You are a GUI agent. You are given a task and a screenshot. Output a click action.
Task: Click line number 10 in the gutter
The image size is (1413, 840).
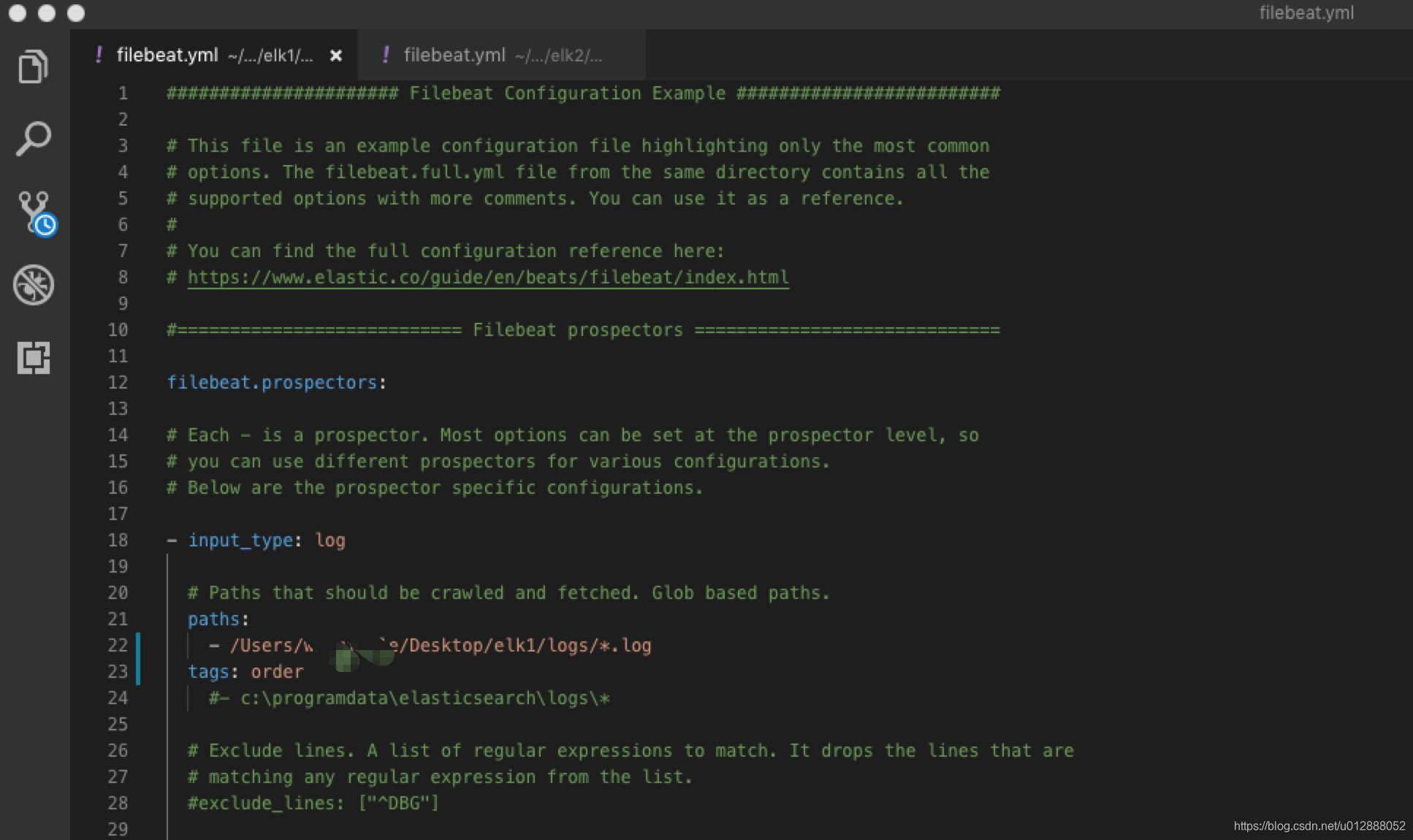click(118, 330)
